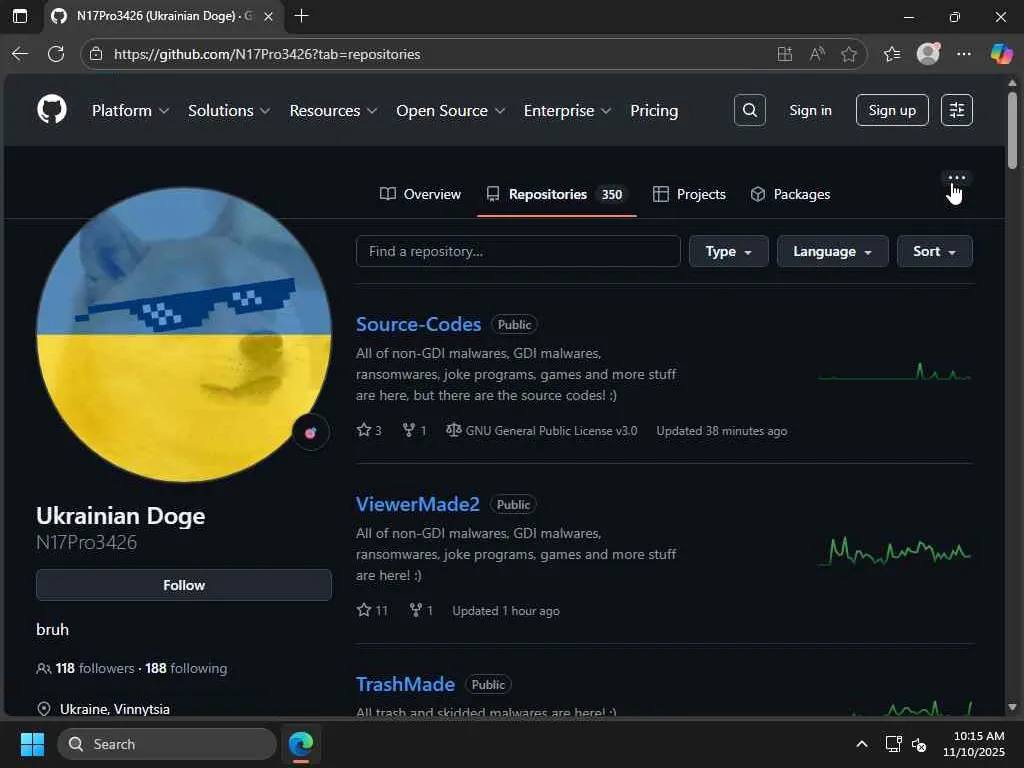
Task: Switch to the Projects tab
Action: 689,194
